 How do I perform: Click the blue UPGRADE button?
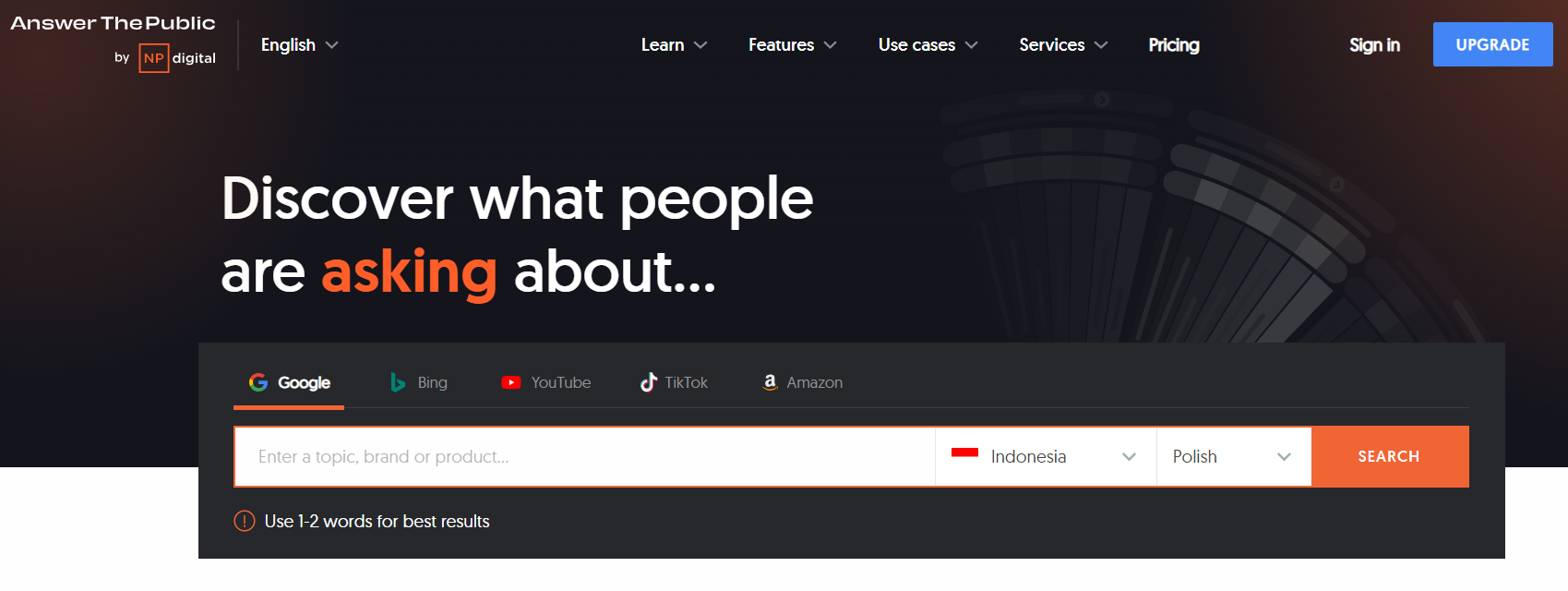[1492, 44]
